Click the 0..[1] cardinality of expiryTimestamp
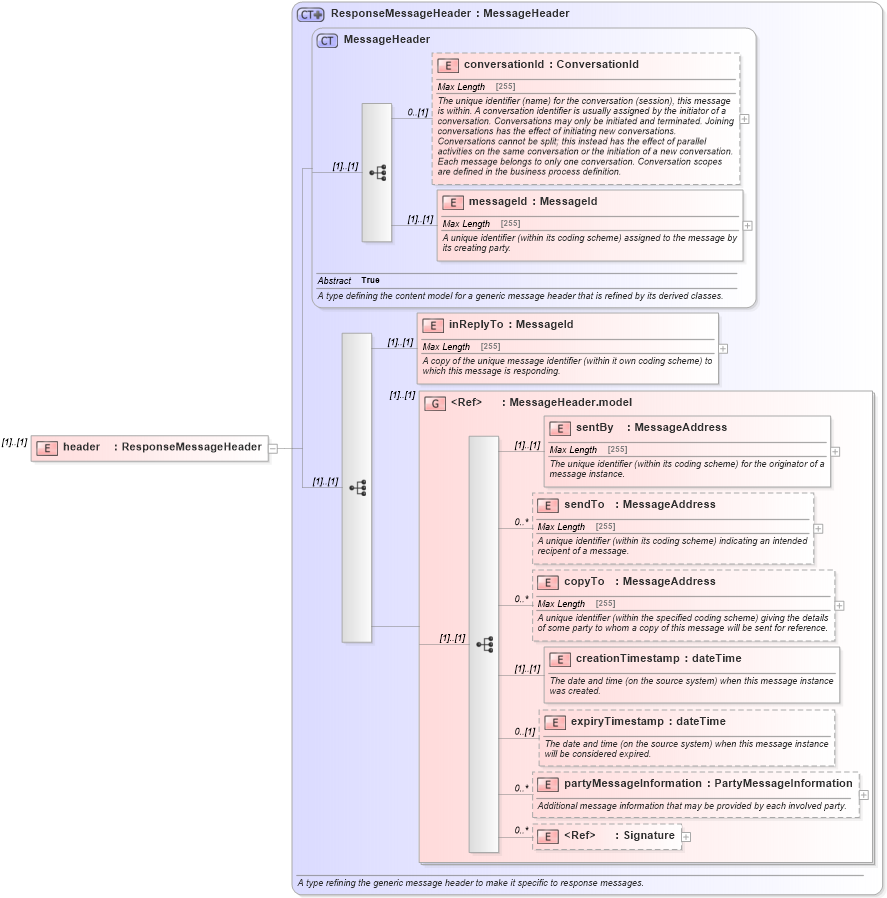 [x=525, y=731]
